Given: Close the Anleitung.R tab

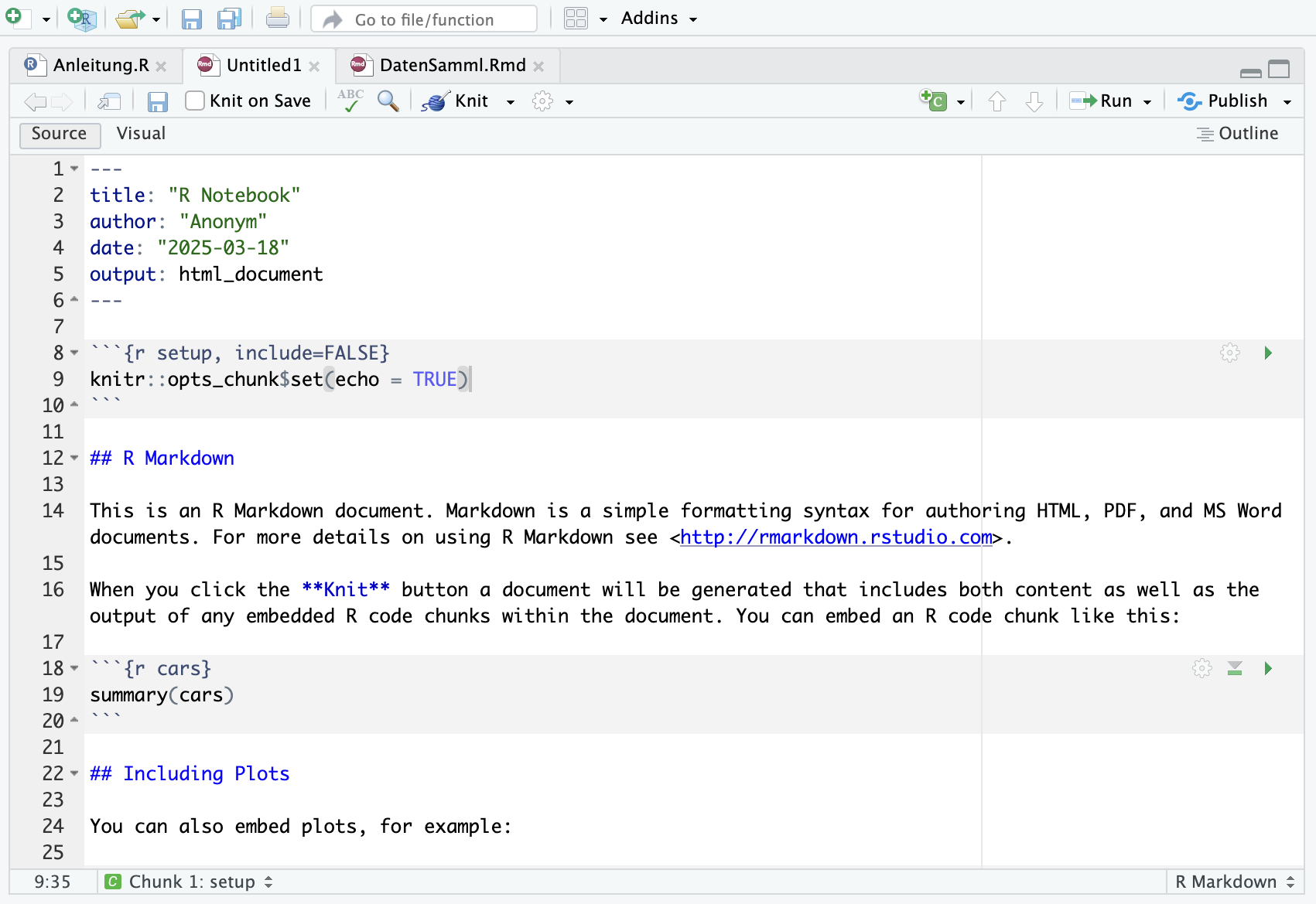Looking at the screenshot, I should (x=161, y=67).
